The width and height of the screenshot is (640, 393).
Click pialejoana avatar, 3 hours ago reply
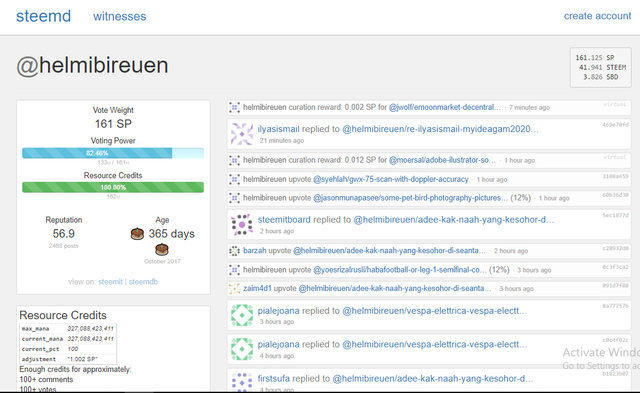[x=242, y=315]
